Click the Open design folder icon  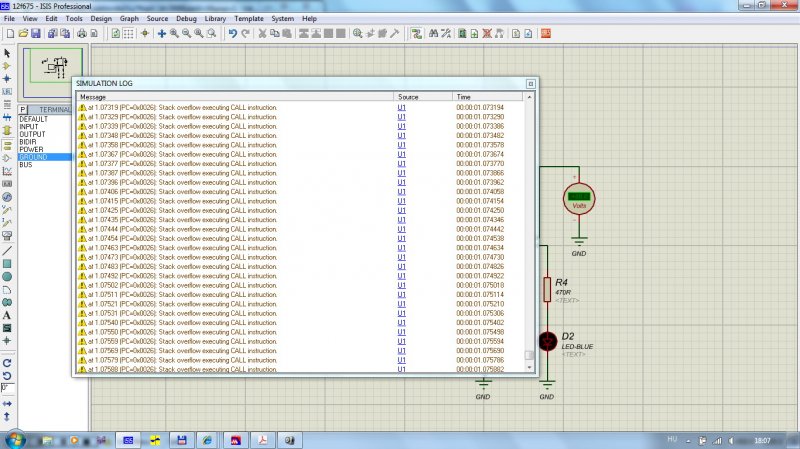pos(22,33)
